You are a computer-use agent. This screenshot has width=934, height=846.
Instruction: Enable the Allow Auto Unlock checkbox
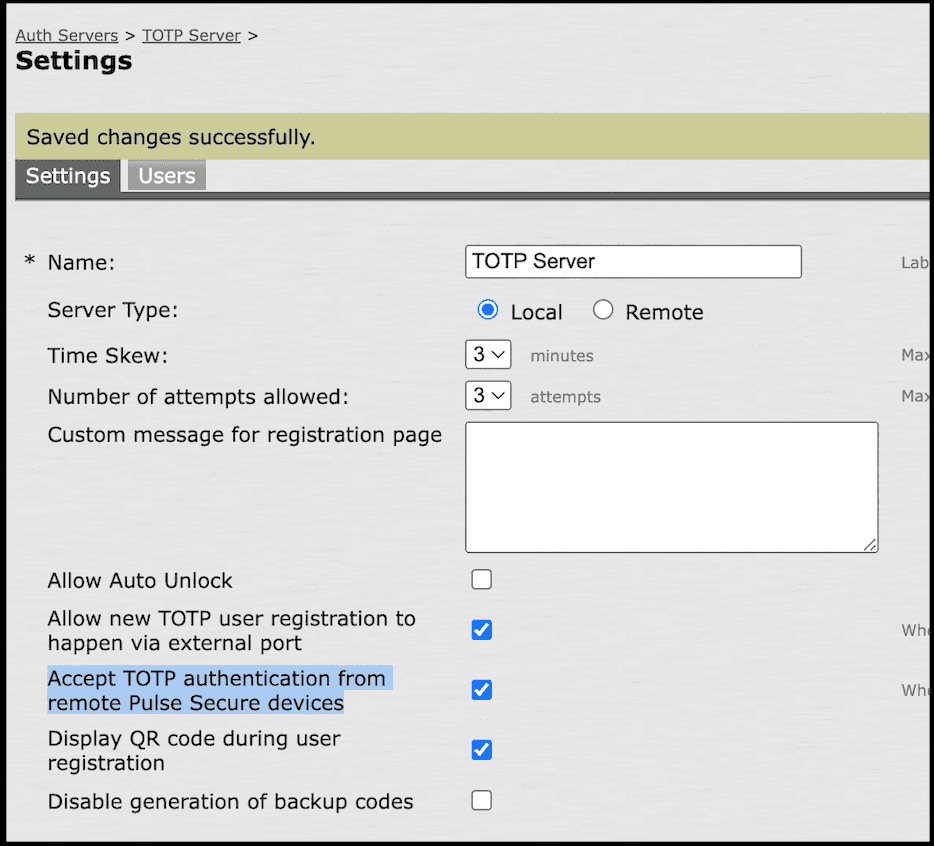(481, 579)
